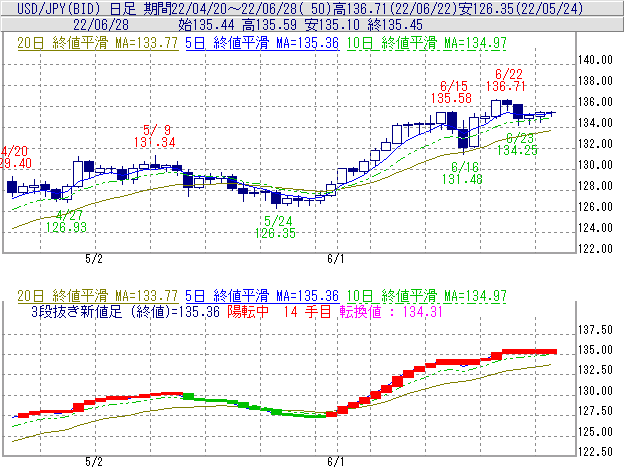Image resolution: width=624 pixels, height=475 pixels.
Task: Click the 陽転中 status text
Action: click(248, 311)
